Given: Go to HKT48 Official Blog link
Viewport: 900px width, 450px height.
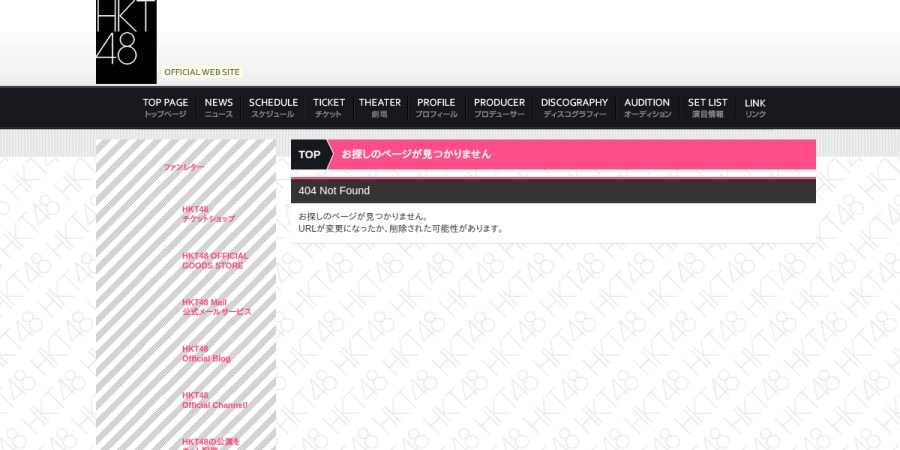Looking at the screenshot, I should pos(206,354).
